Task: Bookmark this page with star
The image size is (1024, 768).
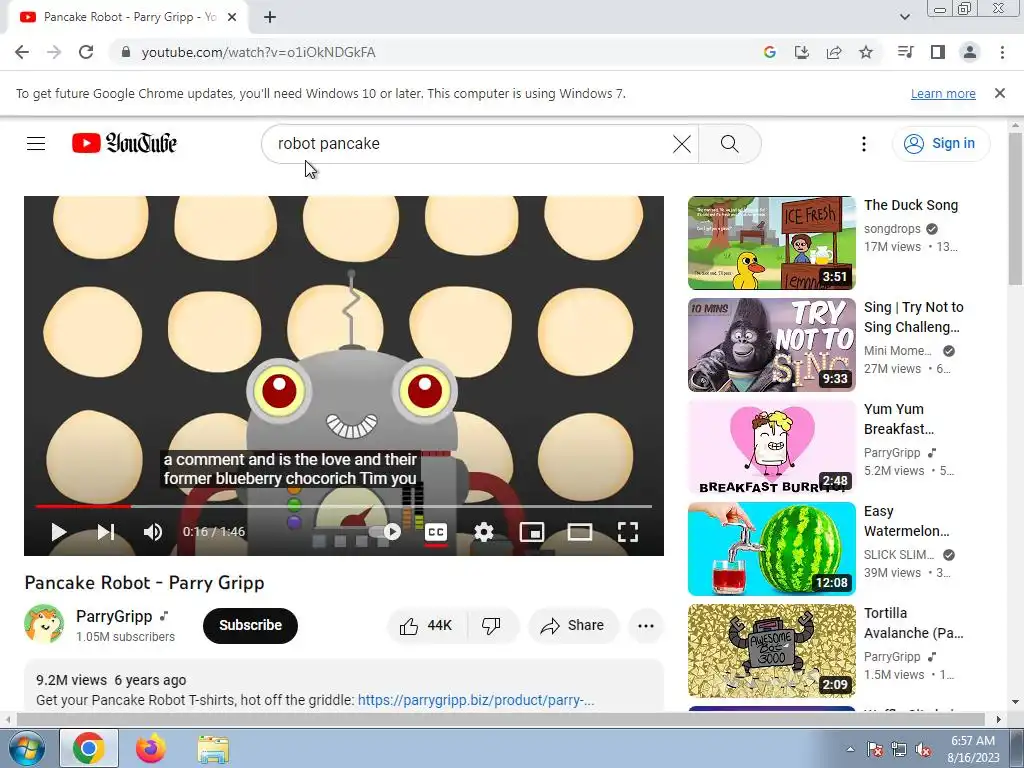Action: pyautogui.click(x=866, y=52)
